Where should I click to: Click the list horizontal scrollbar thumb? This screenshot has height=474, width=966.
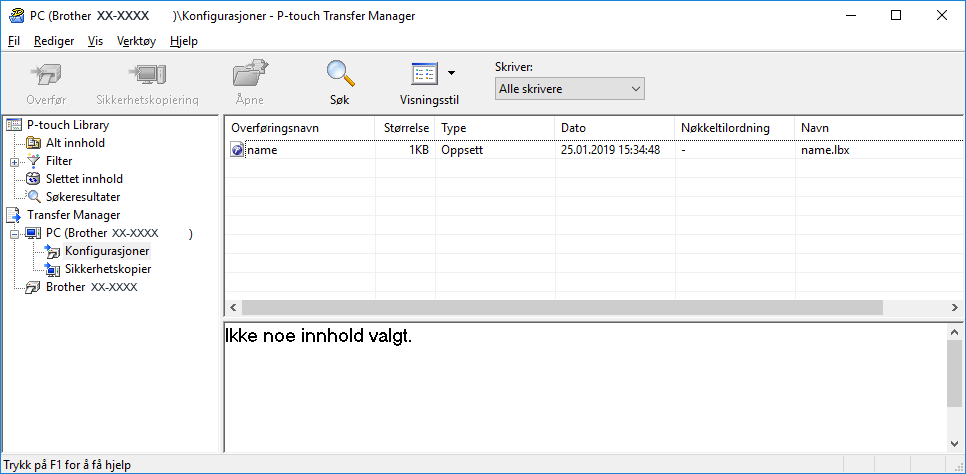tap(562, 307)
